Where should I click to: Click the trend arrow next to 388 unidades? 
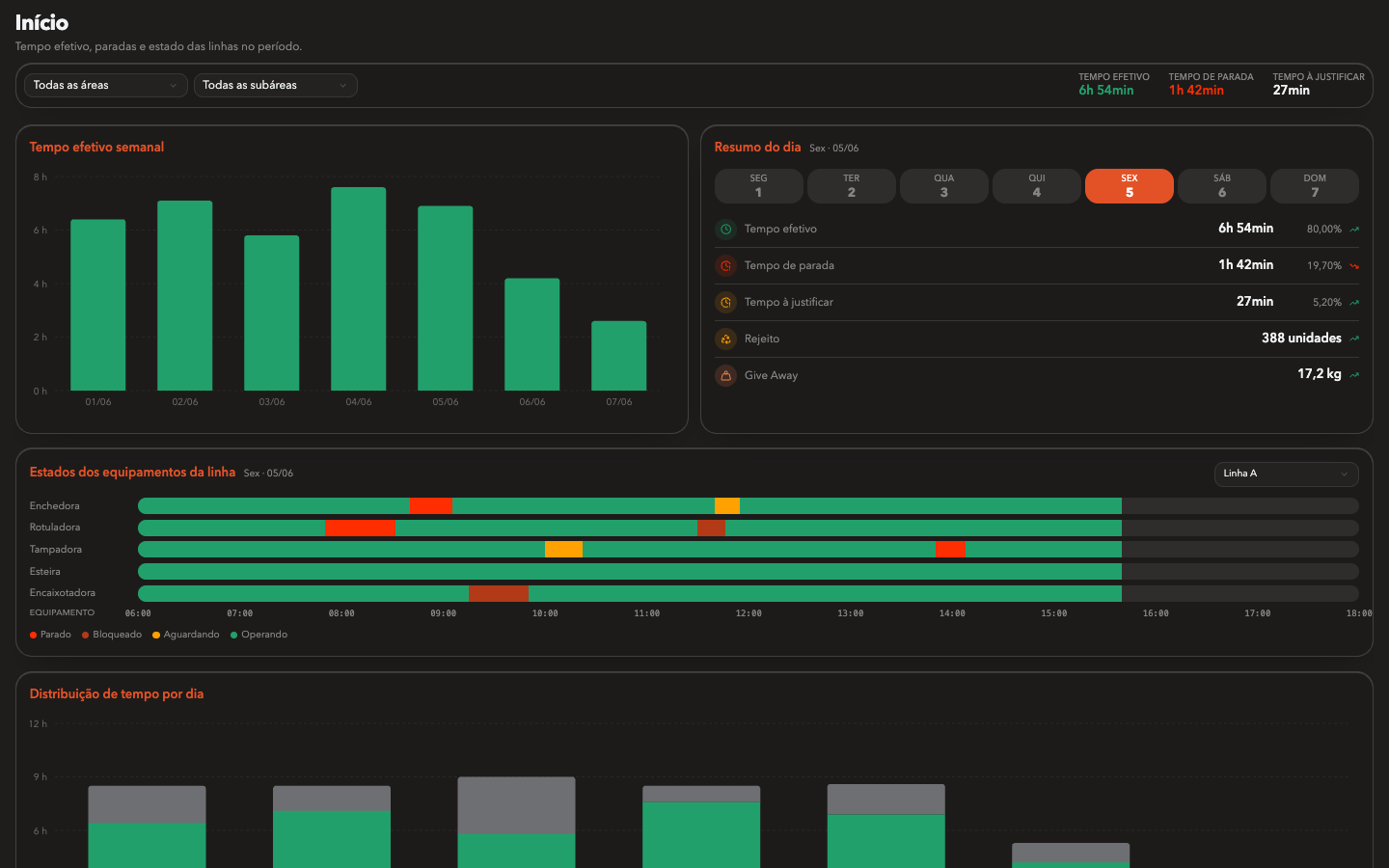[x=1354, y=339]
